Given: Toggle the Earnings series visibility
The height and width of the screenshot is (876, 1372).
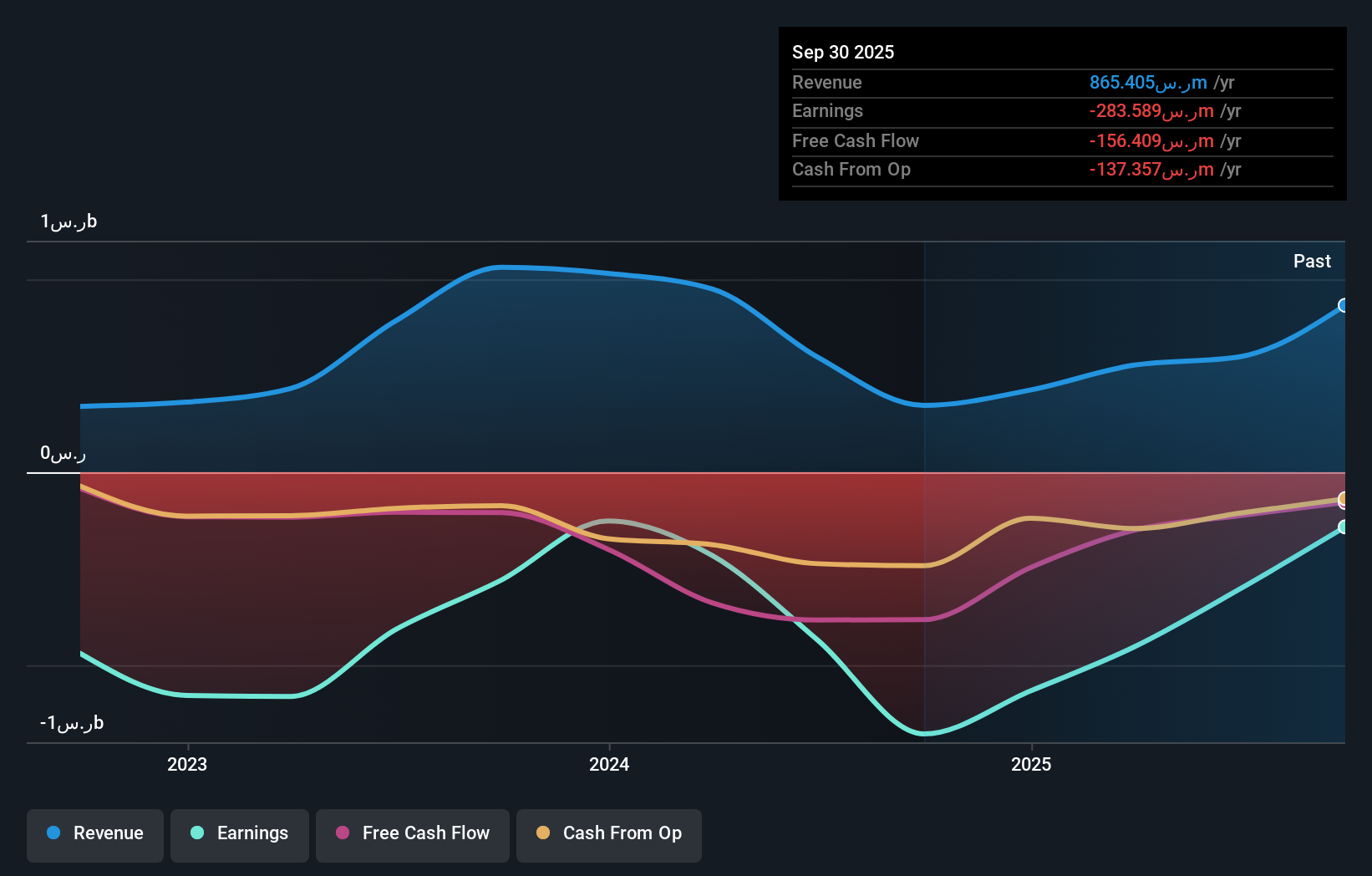Looking at the screenshot, I should 239,833.
